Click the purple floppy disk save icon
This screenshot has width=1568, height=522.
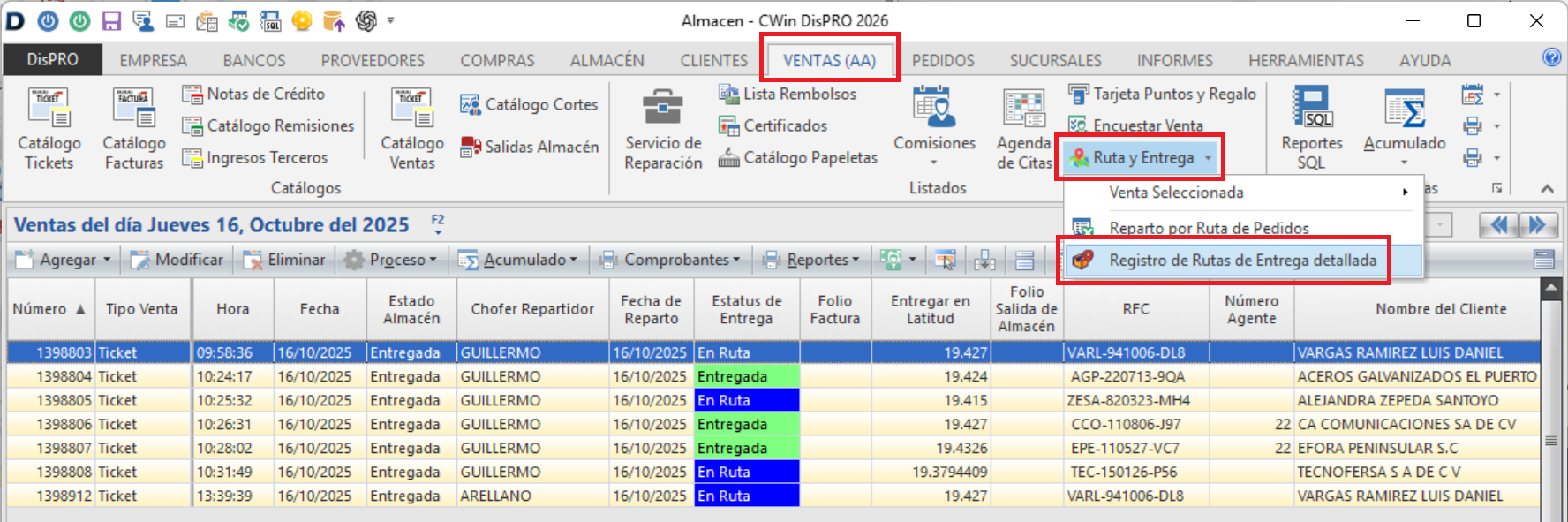tap(111, 20)
